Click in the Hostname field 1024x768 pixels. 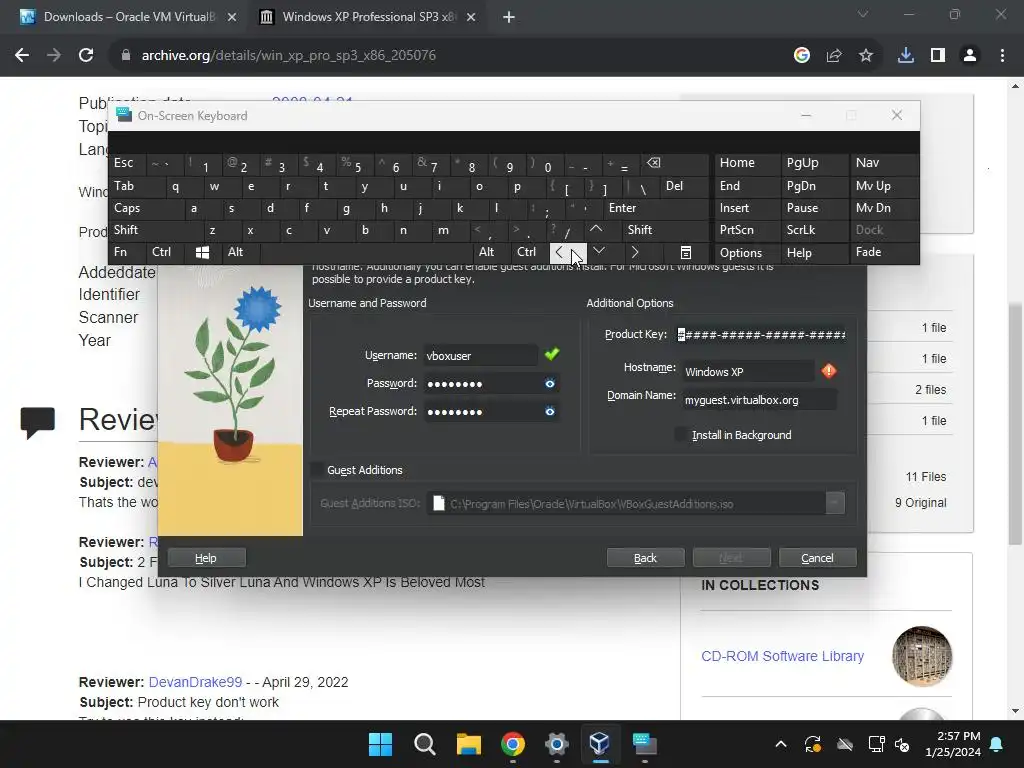(748, 372)
